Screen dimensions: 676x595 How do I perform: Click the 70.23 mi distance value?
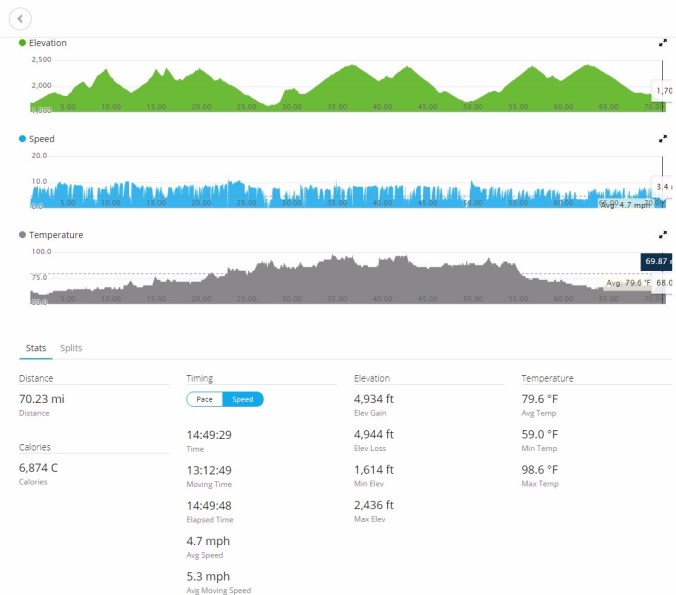[x=42, y=399]
